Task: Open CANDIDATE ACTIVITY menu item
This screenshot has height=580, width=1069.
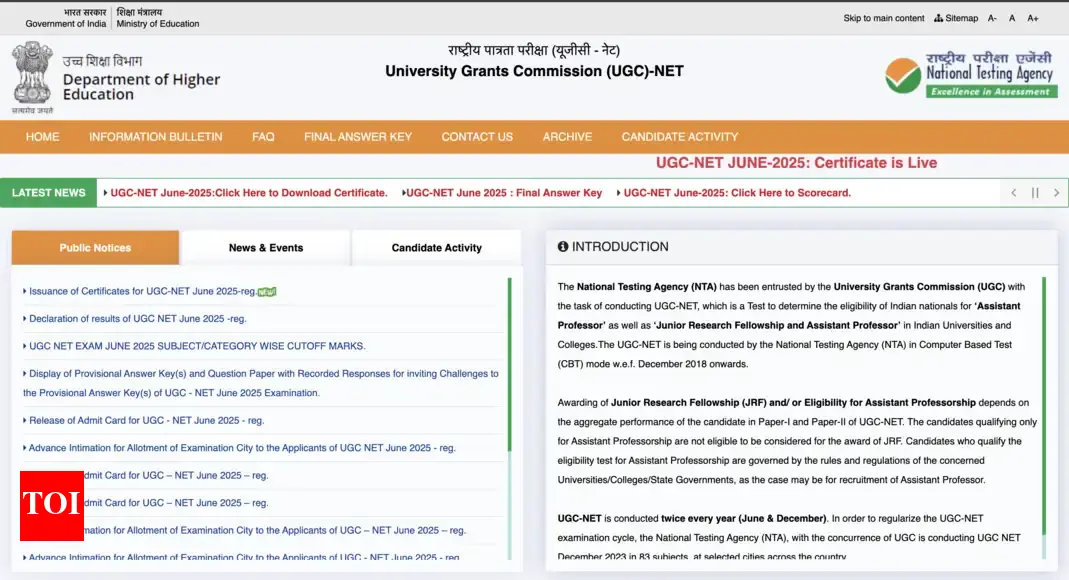Action: tap(680, 137)
